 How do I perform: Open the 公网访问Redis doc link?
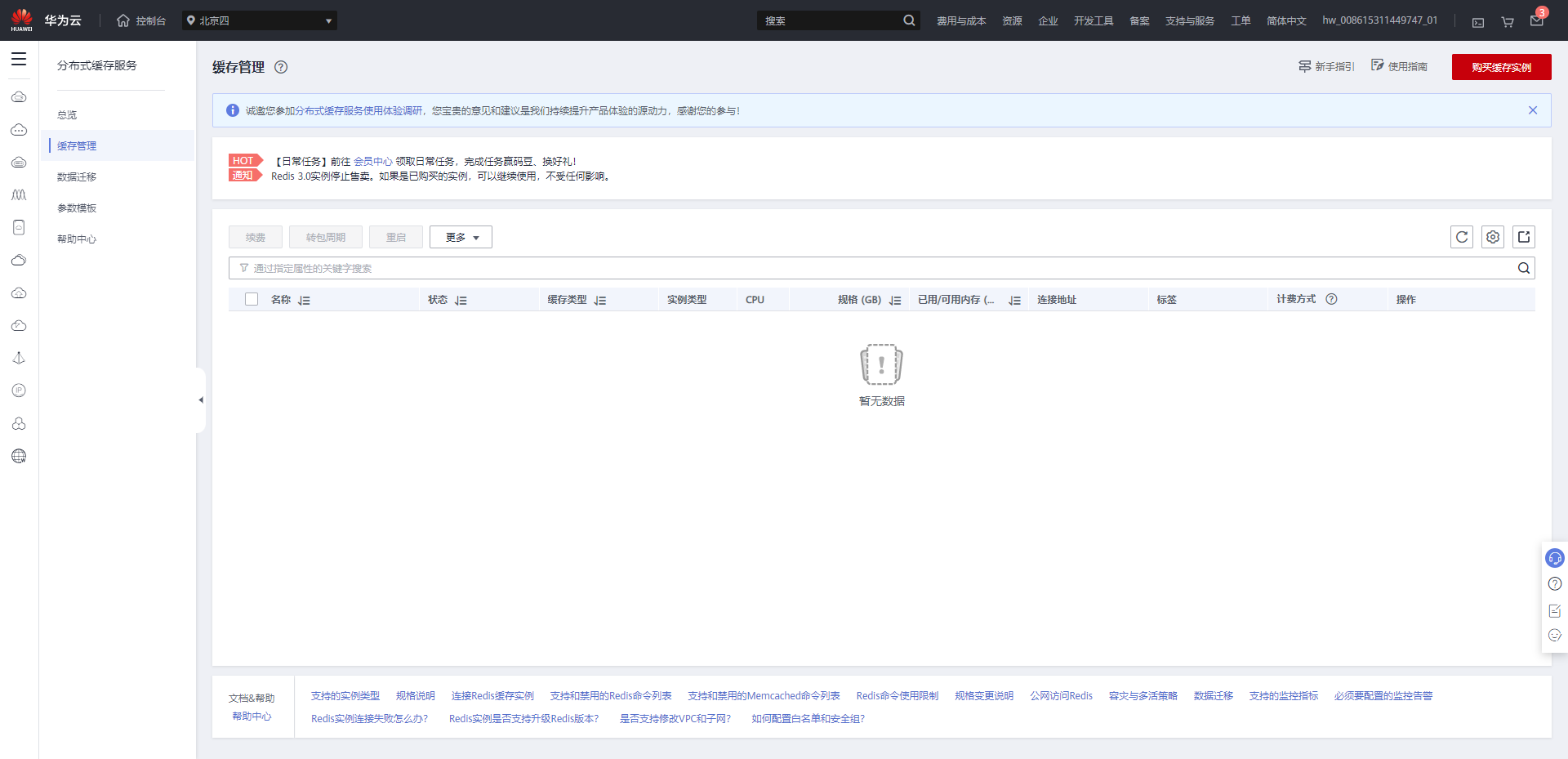(1061, 696)
